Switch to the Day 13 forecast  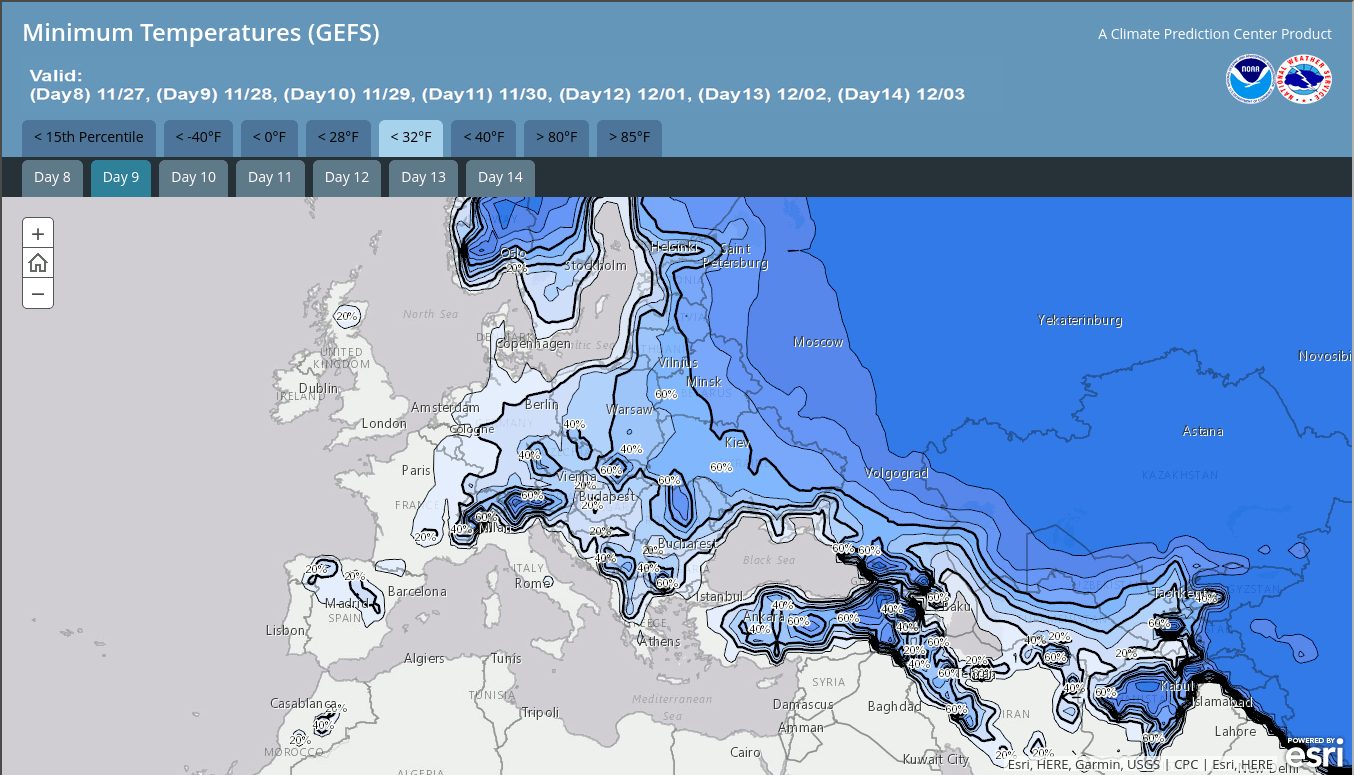click(x=423, y=178)
